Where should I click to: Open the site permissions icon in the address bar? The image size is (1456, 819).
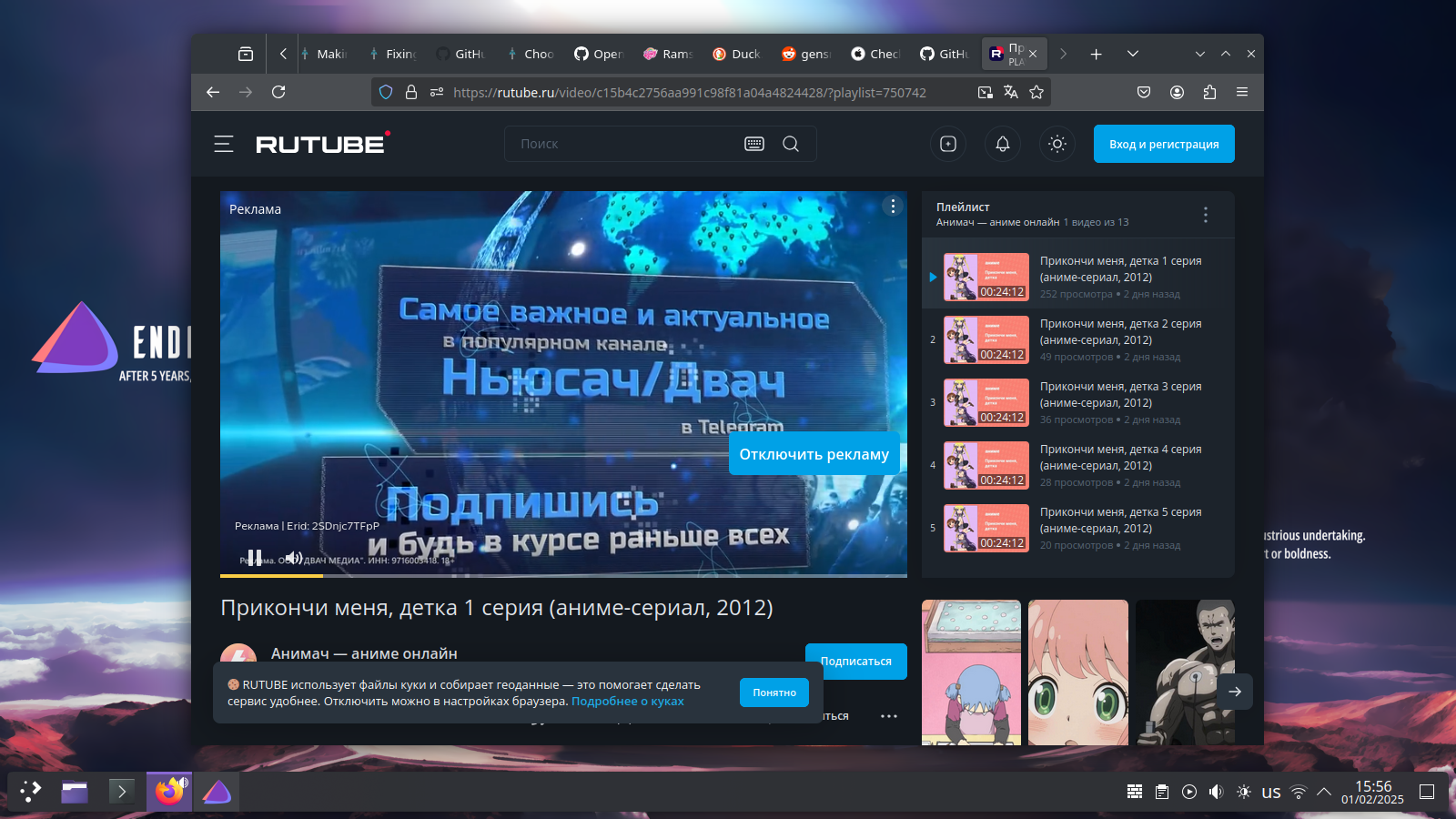[437, 92]
